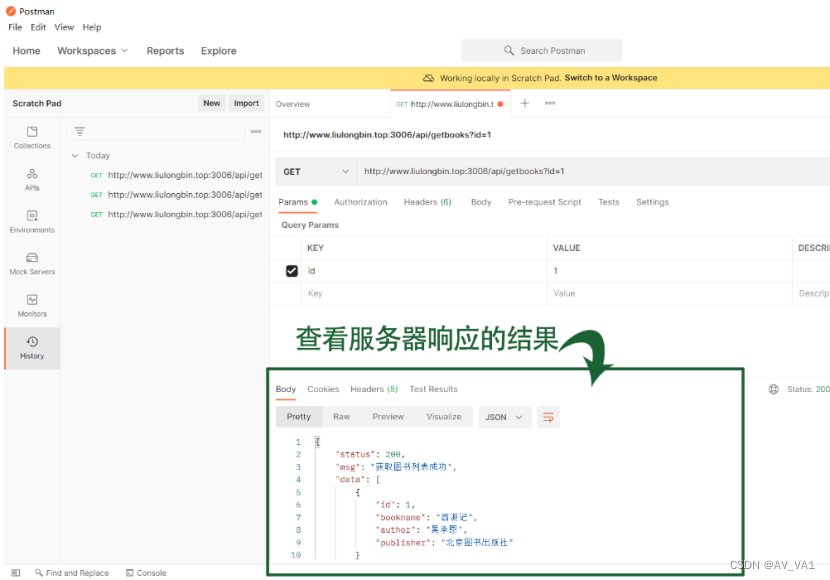
Task: Click the New button in Scratch Pad
Action: coord(212,103)
